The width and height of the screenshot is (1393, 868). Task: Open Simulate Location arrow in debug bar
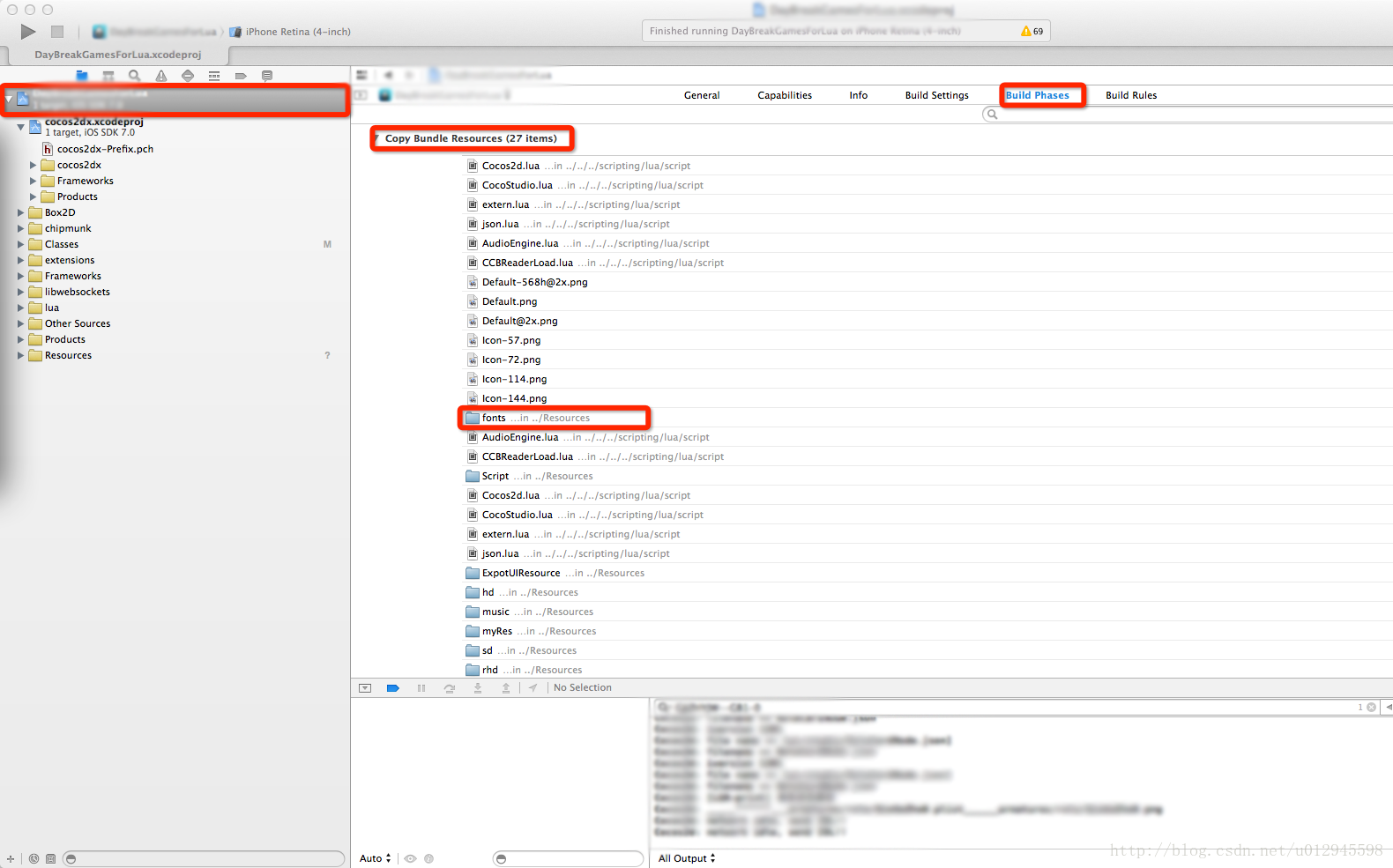pyautogui.click(x=533, y=688)
